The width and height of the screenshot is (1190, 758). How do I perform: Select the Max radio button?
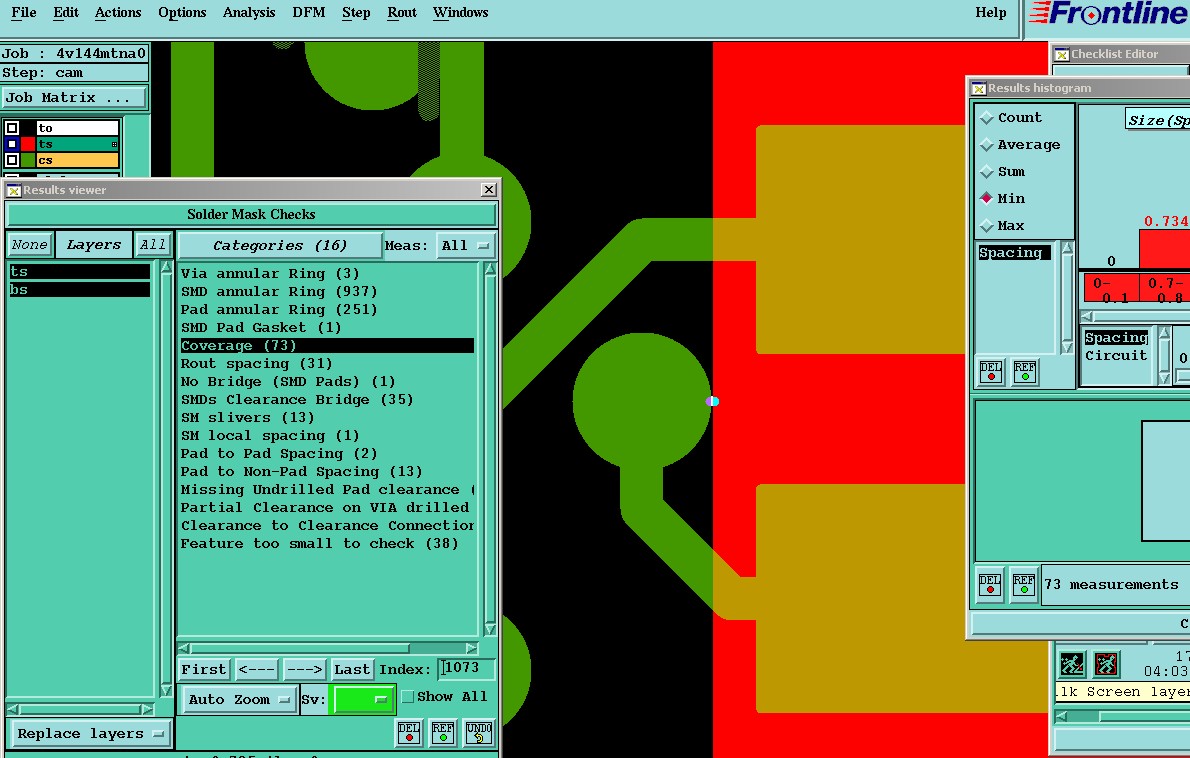tap(987, 225)
